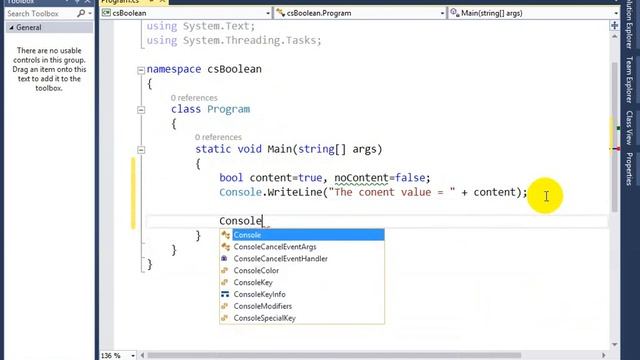Click the 0 references link above class Program
Screen dimensions: 640x360
194,98
